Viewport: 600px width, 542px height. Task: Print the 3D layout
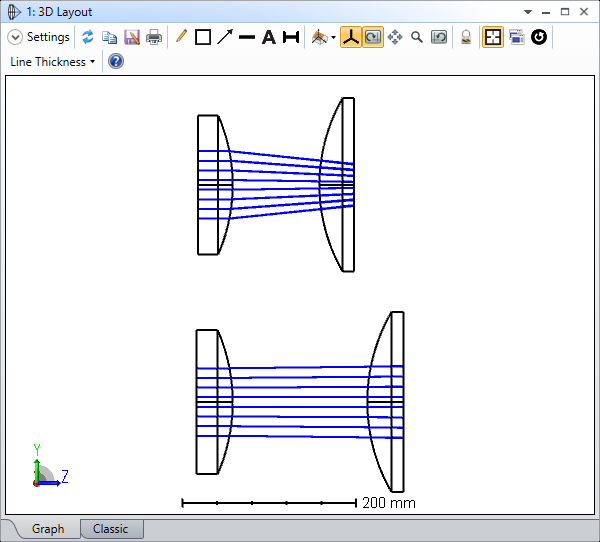click(154, 37)
